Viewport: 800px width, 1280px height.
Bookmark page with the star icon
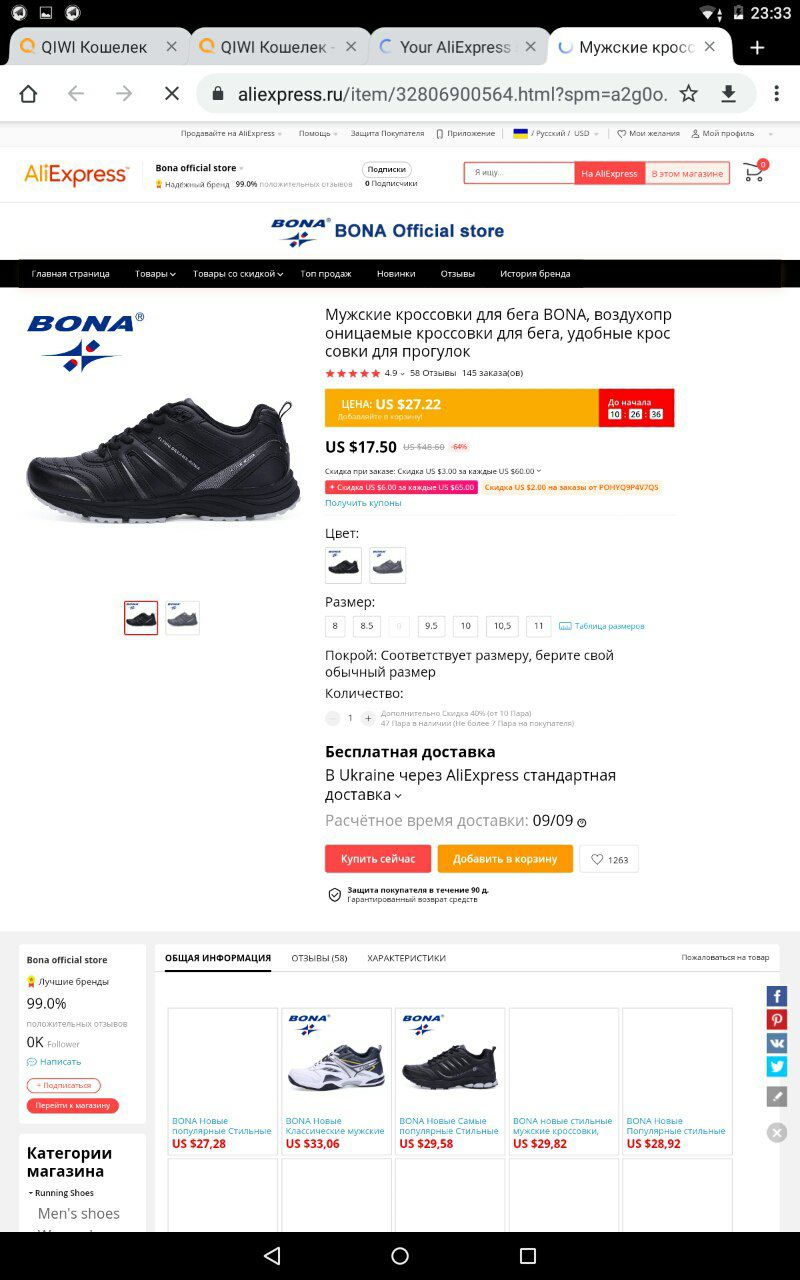(689, 94)
